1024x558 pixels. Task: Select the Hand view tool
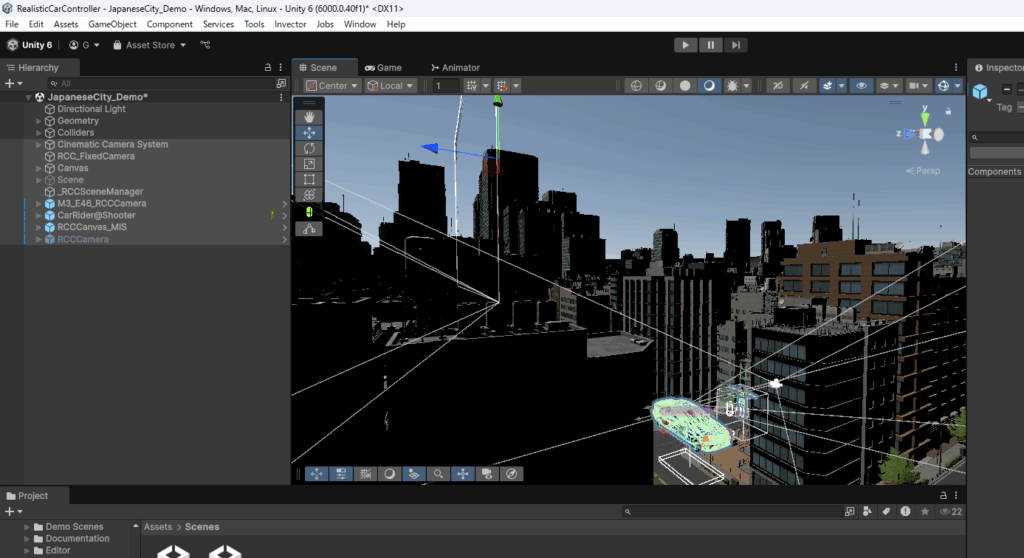tap(309, 117)
